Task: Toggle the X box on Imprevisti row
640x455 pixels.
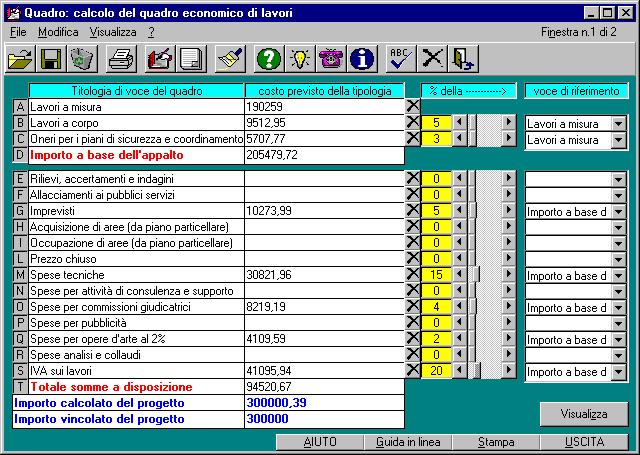Action: pyautogui.click(x=413, y=211)
